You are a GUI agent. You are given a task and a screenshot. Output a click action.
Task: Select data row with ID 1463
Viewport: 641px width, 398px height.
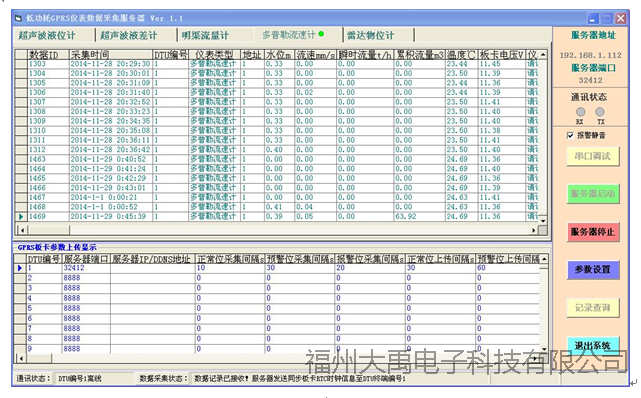276,159
